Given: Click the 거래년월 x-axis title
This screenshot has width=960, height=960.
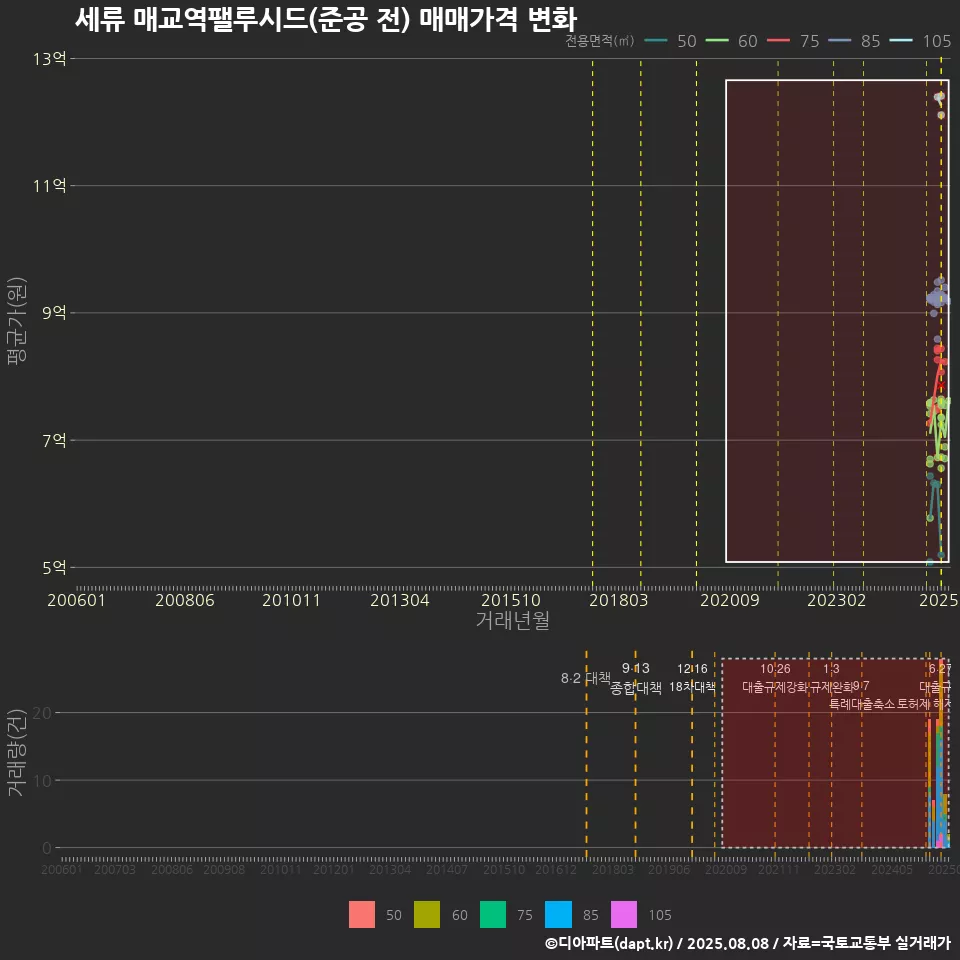Looking at the screenshot, I should pos(512,620).
